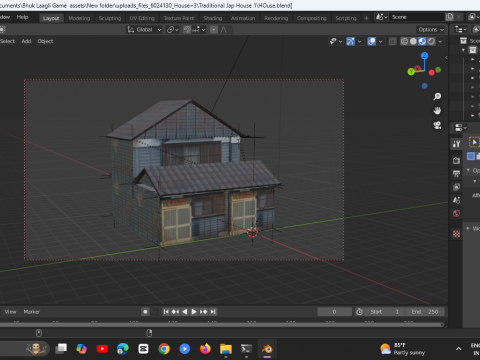Open YouTube from the taskbar
This screenshot has height=360, width=480.
coord(102,349)
